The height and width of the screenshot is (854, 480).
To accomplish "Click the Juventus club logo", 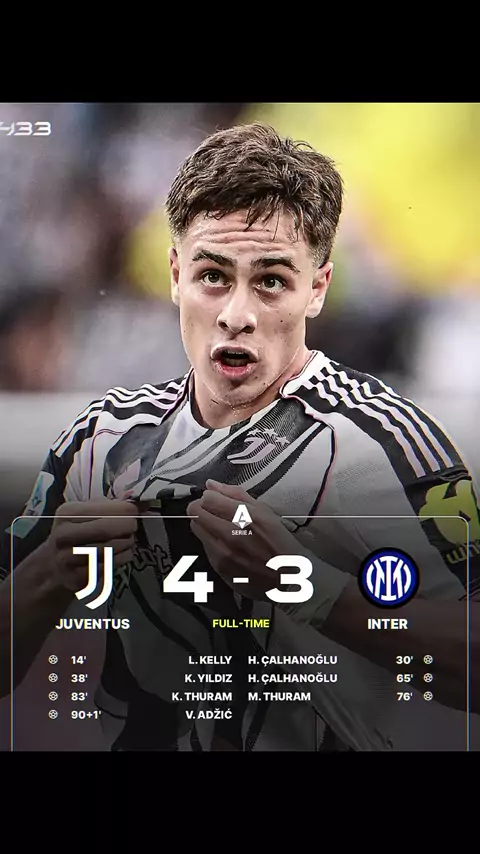I will tap(94, 578).
